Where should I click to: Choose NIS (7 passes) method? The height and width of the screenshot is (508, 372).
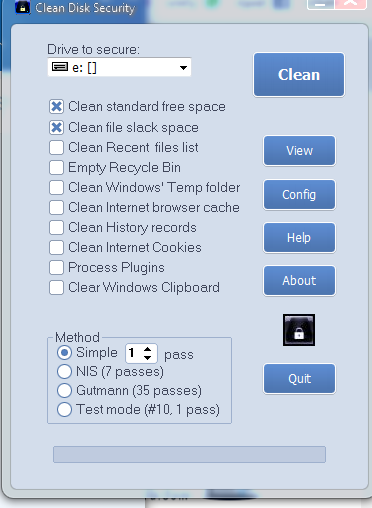64,371
